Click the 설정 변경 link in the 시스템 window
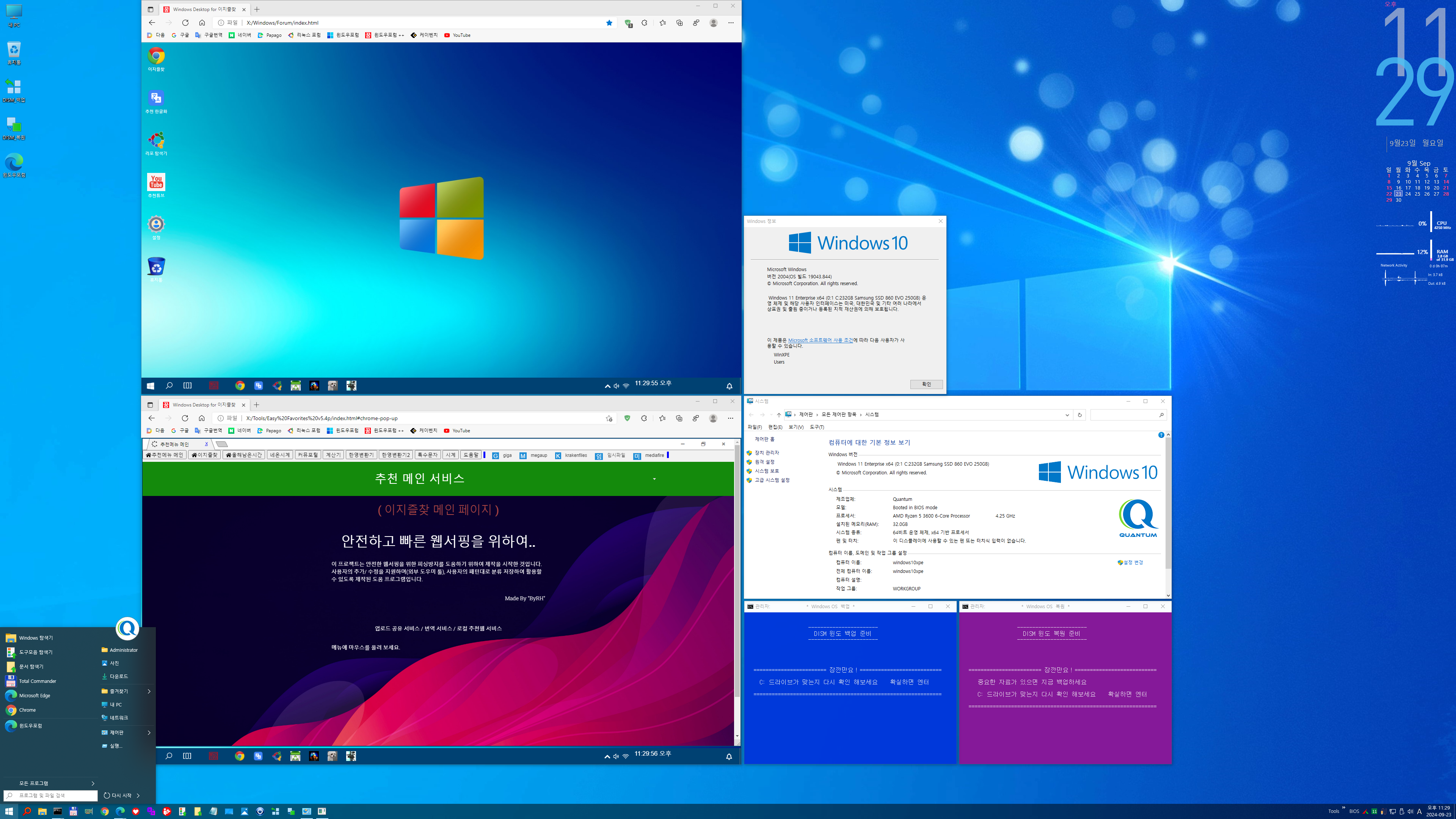The width and height of the screenshot is (1456, 819). (1130, 562)
